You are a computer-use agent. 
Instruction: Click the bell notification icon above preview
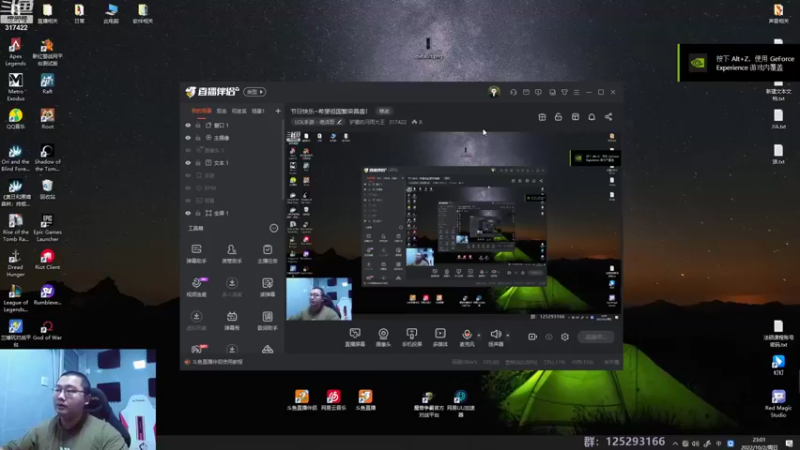tap(592, 117)
